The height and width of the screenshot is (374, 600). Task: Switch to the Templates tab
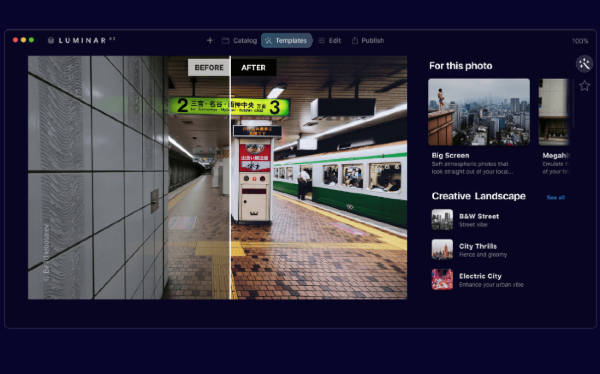[287, 41]
